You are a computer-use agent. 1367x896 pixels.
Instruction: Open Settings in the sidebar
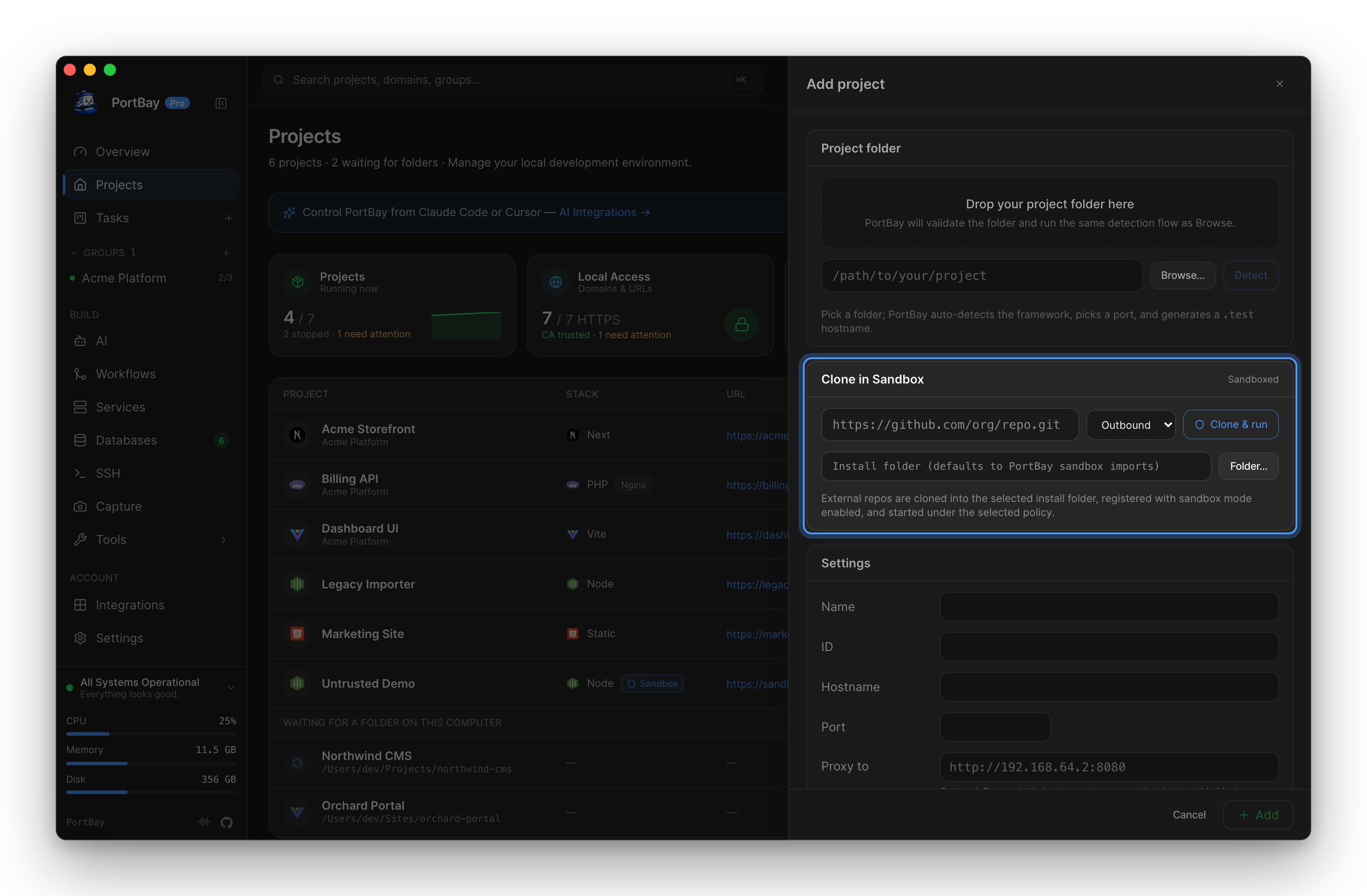(151, 638)
